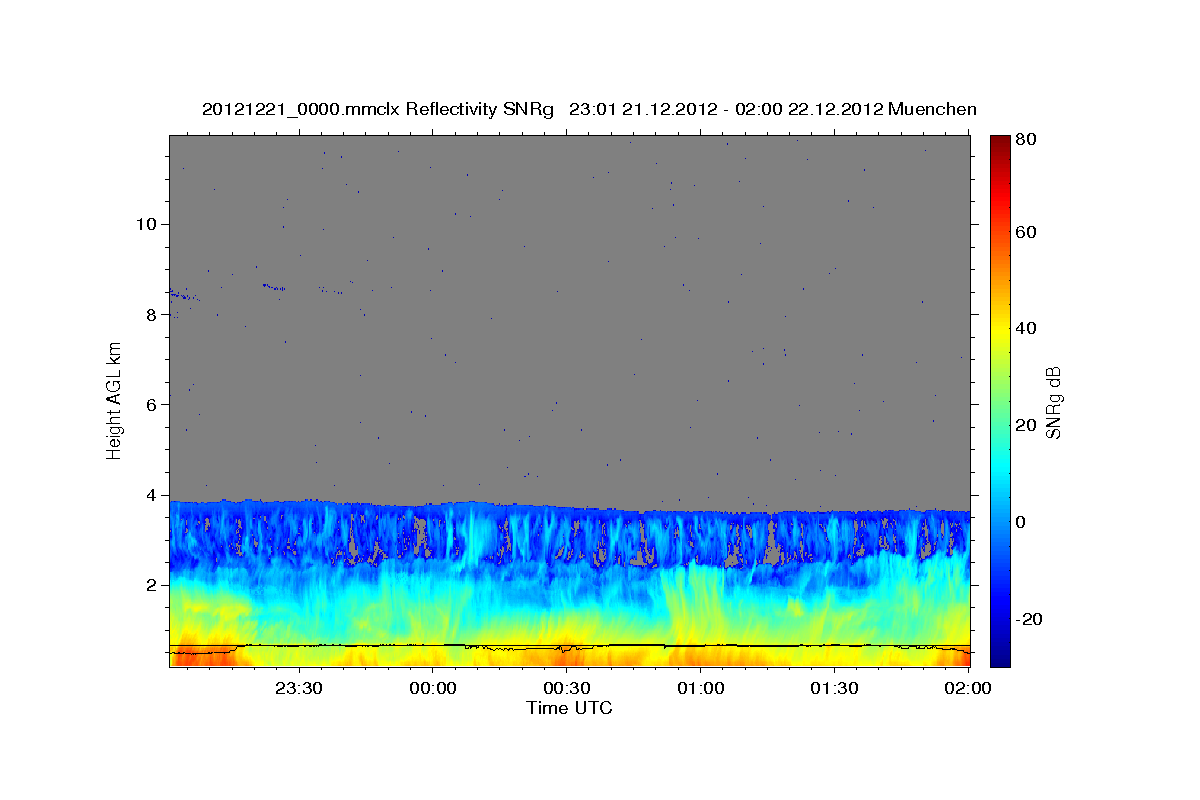Click the colorbar value 60
The image size is (1200, 800).
pyautogui.click(x=1026, y=232)
